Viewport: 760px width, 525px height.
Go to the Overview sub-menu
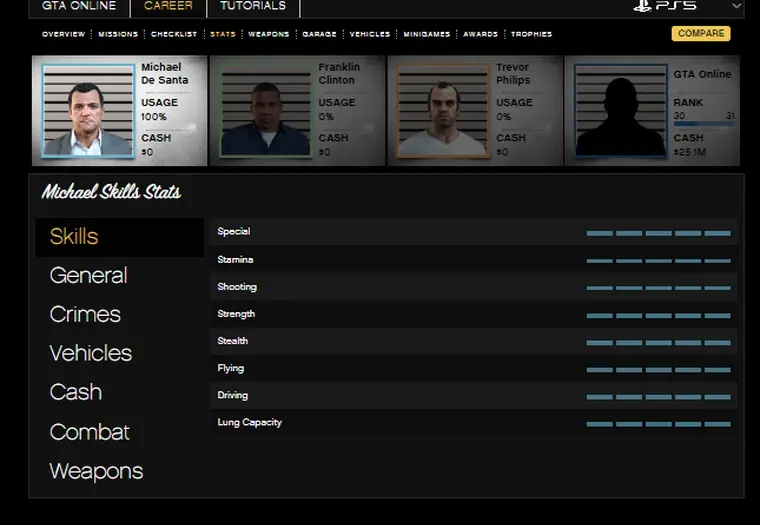[x=63, y=34]
